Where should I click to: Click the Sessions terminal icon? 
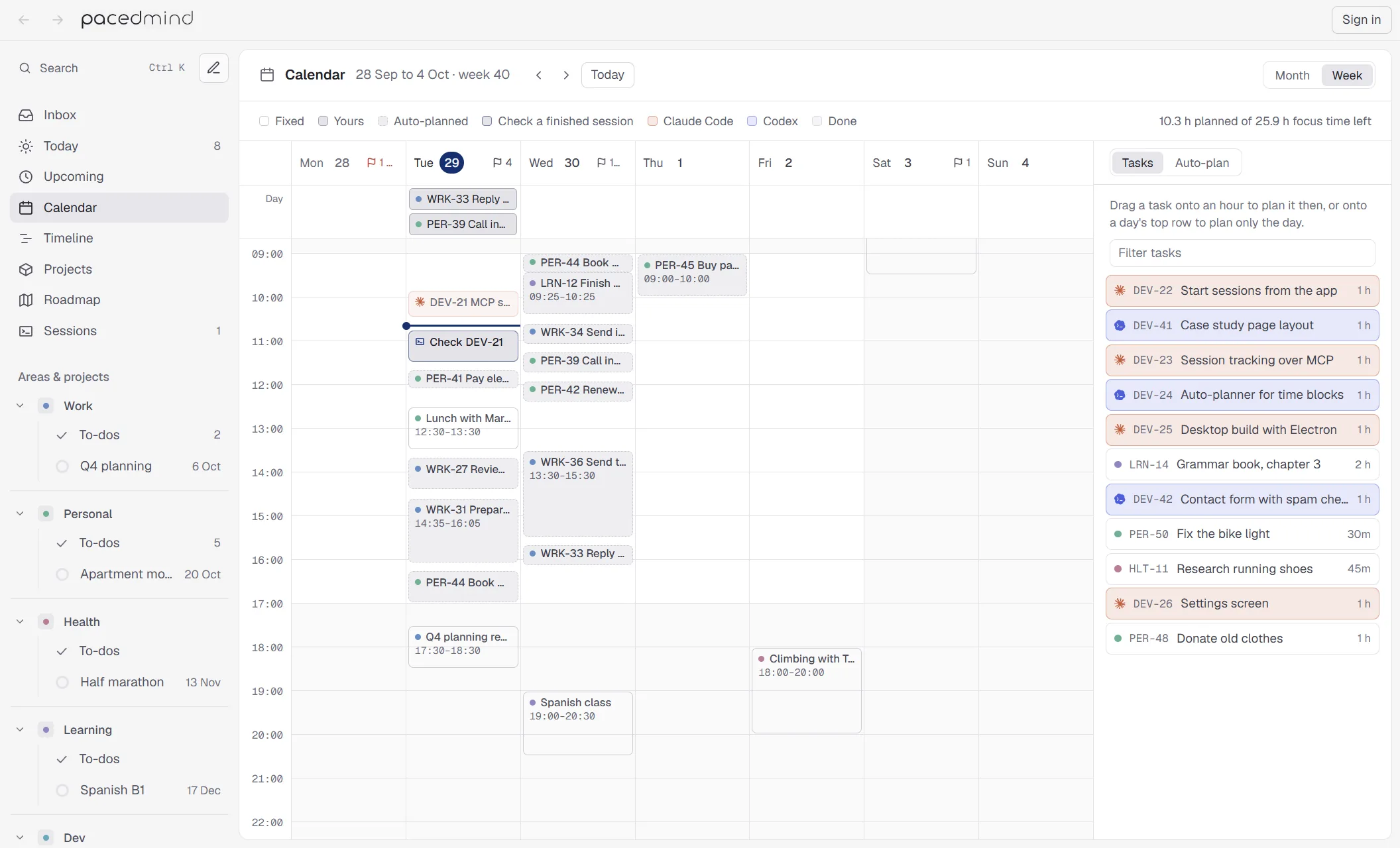click(26, 331)
